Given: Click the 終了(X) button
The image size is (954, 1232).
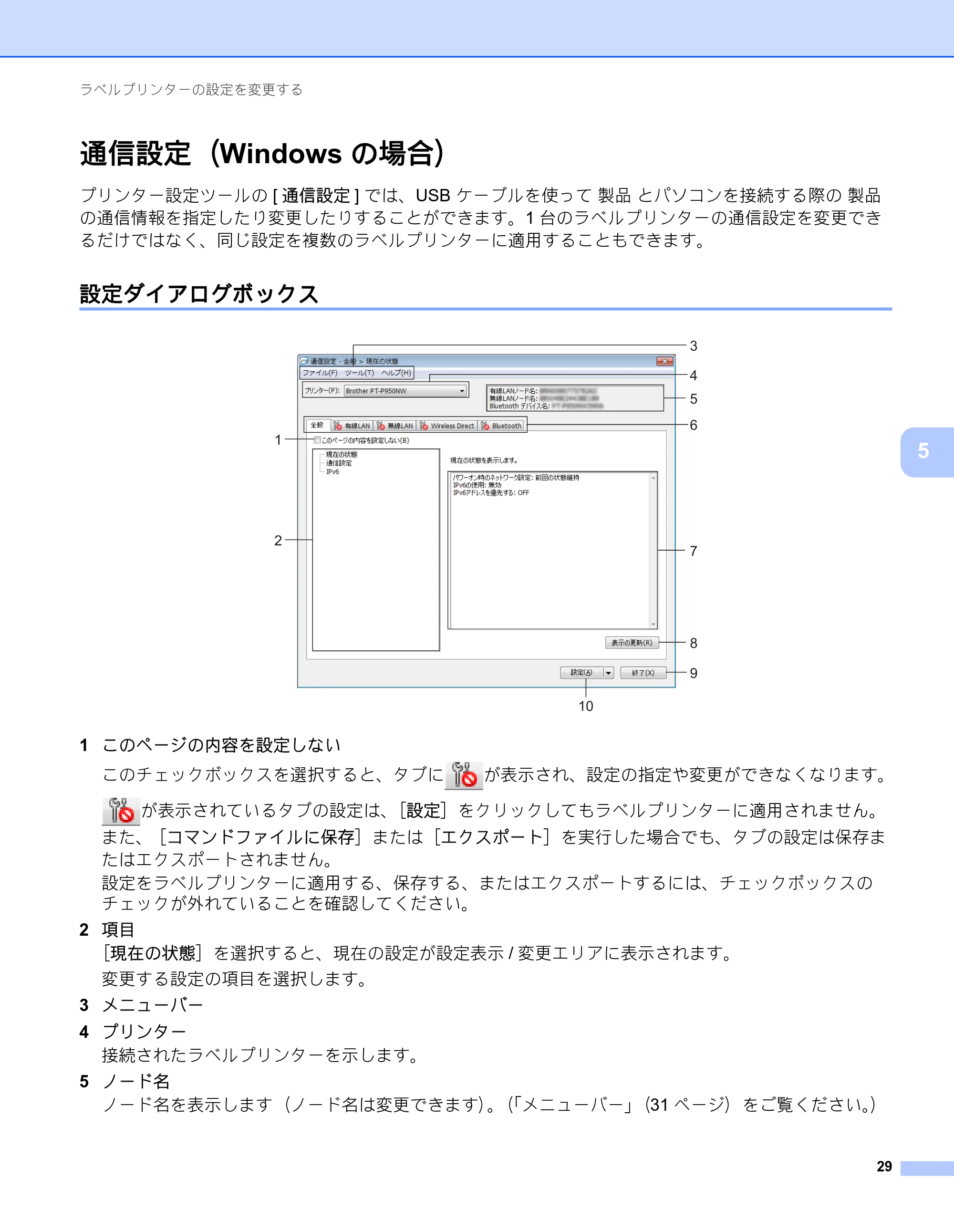Looking at the screenshot, I should (x=643, y=672).
